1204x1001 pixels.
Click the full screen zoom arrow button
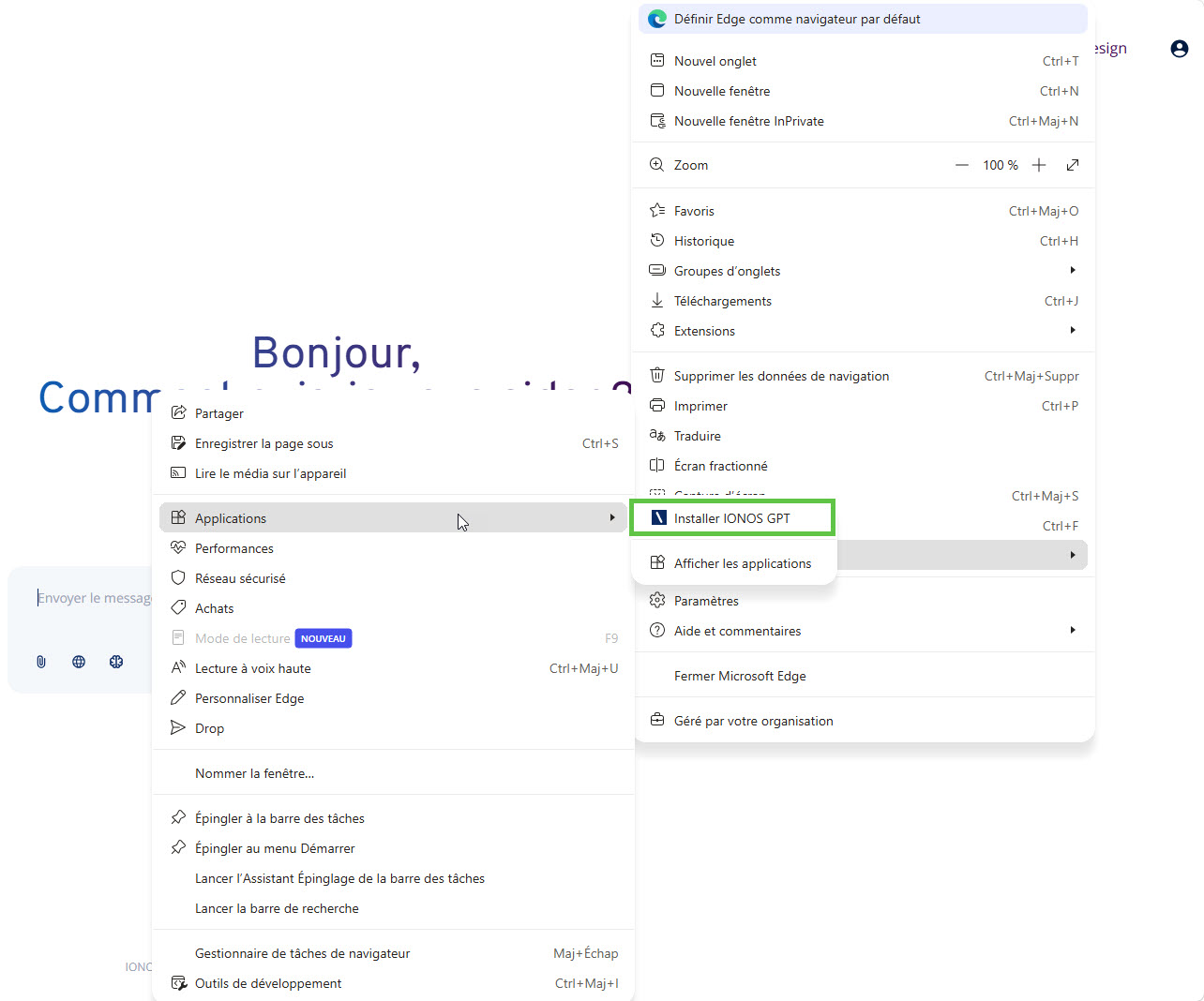pyautogui.click(x=1073, y=165)
